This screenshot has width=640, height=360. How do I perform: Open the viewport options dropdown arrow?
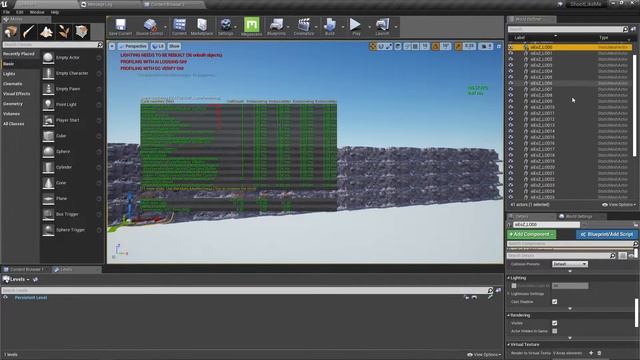112,47
